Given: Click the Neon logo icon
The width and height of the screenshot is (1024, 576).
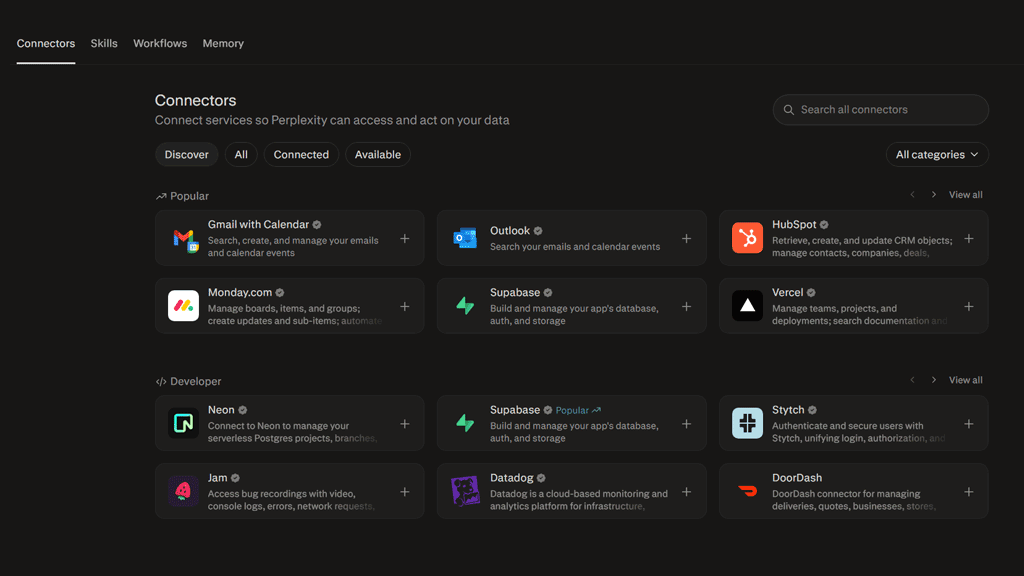Looking at the screenshot, I should (x=184, y=423).
